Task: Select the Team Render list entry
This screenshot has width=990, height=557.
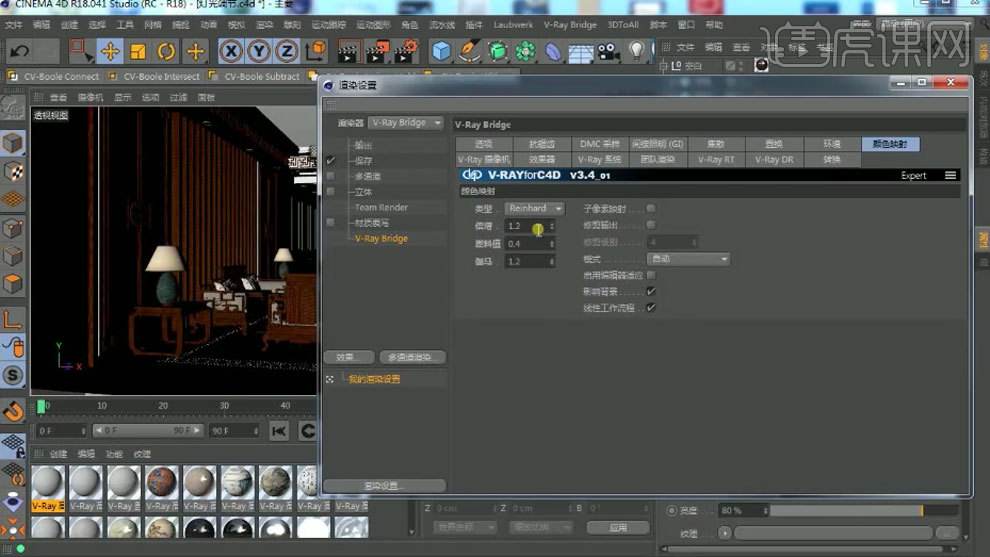Action: click(x=381, y=207)
